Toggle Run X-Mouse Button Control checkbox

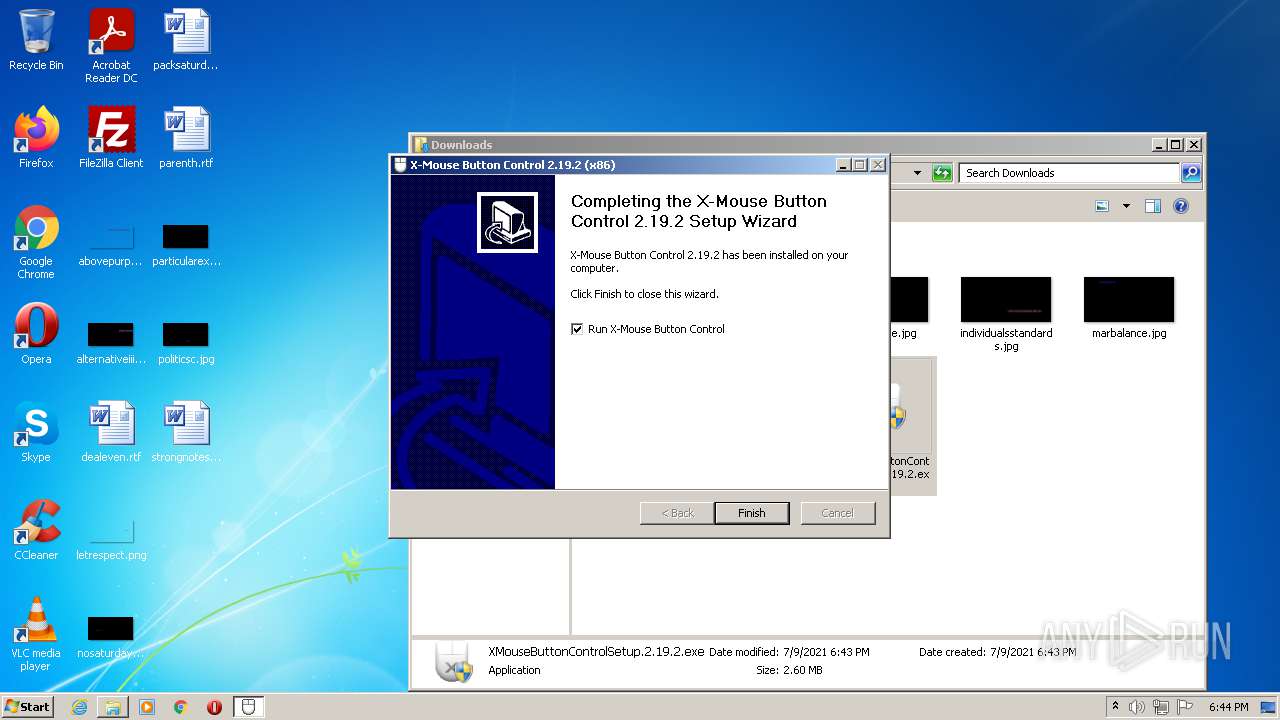(x=577, y=329)
